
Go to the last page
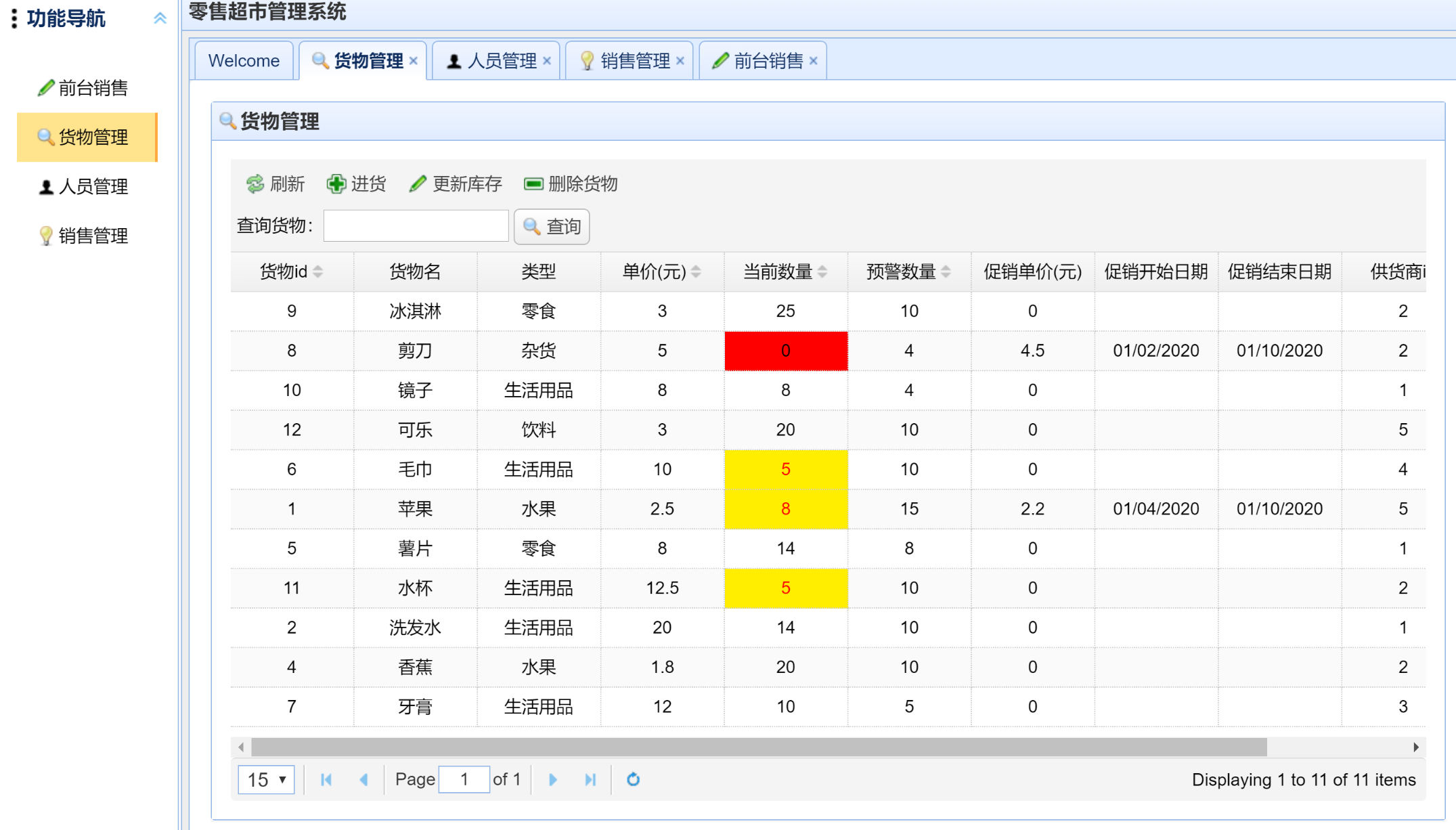point(590,780)
